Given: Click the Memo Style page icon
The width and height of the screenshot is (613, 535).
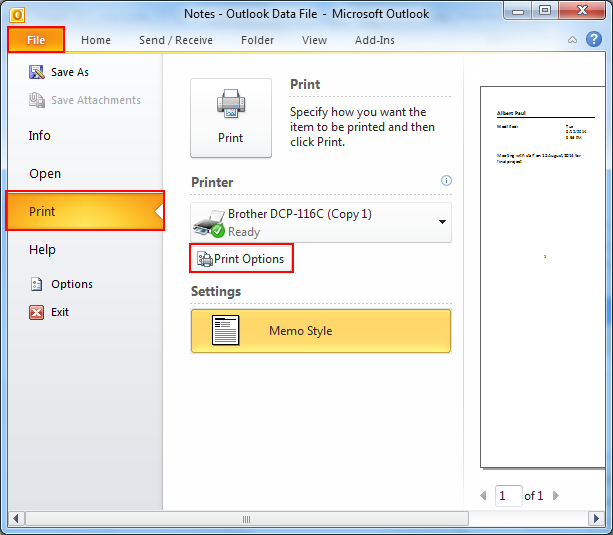Looking at the screenshot, I should [226, 330].
